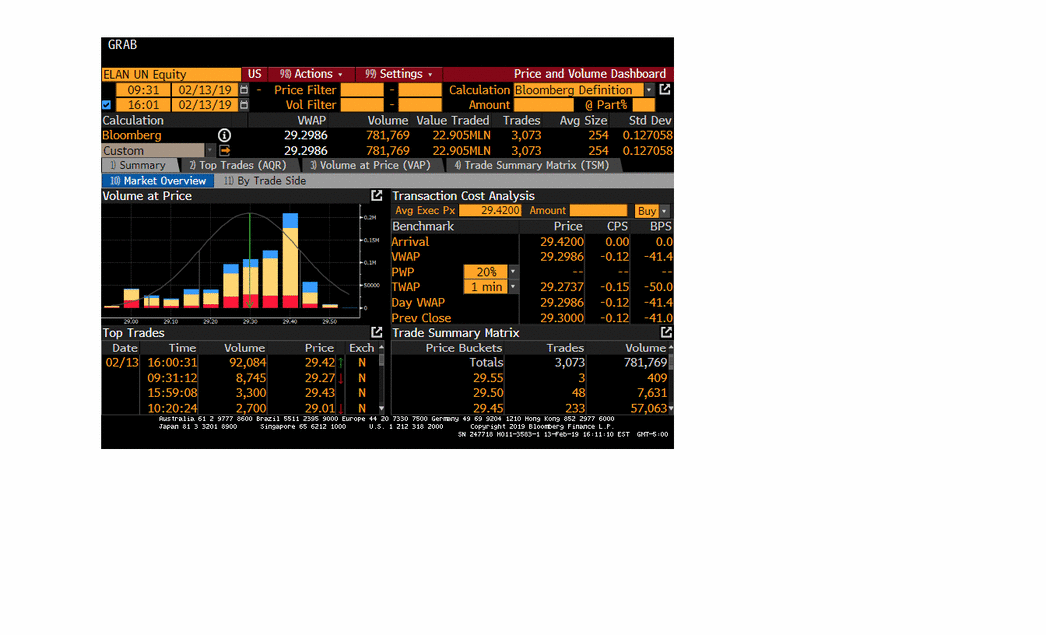Click the Top Trades table scrollbar
The image size is (1046, 635).
tap(381, 378)
